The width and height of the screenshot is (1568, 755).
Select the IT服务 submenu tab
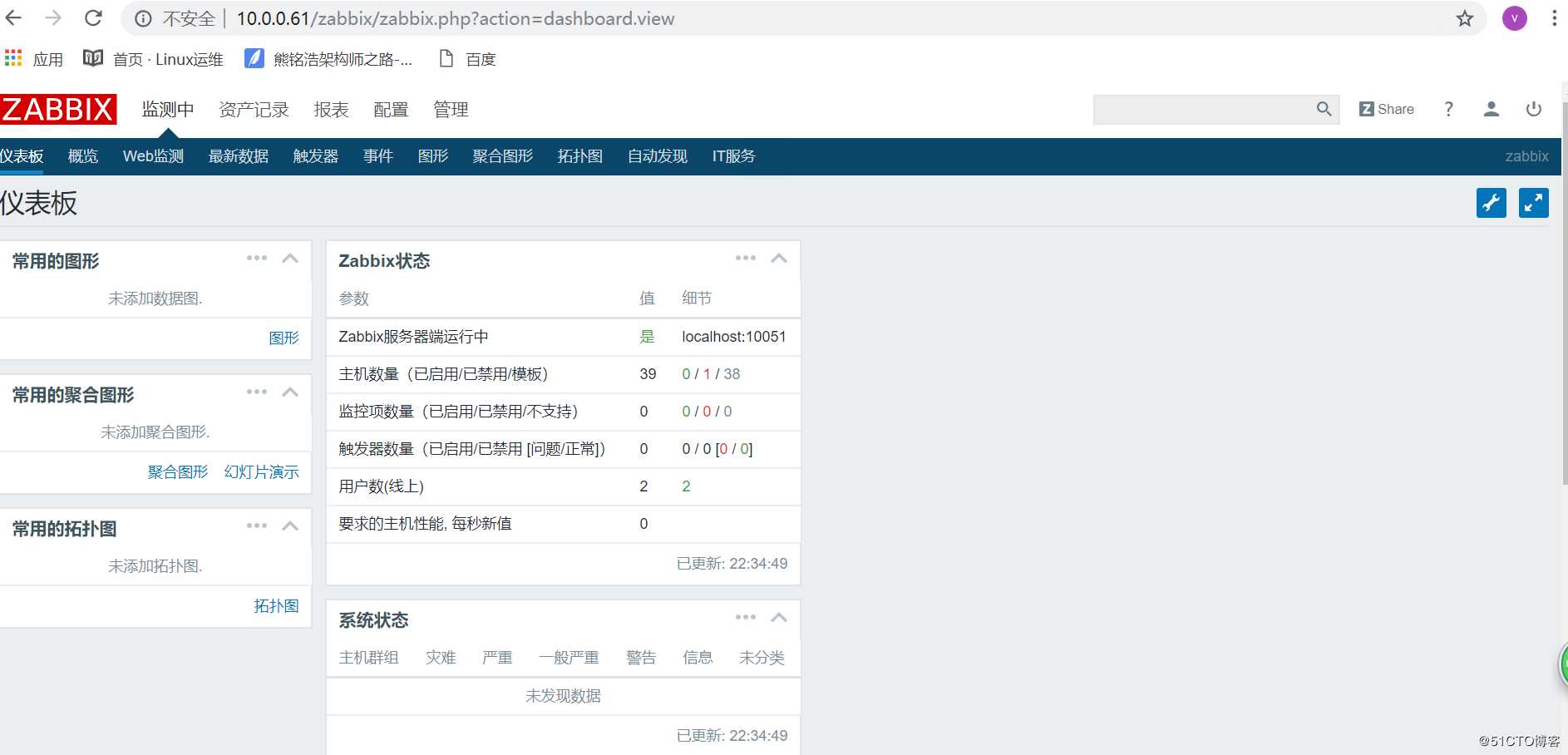(733, 156)
